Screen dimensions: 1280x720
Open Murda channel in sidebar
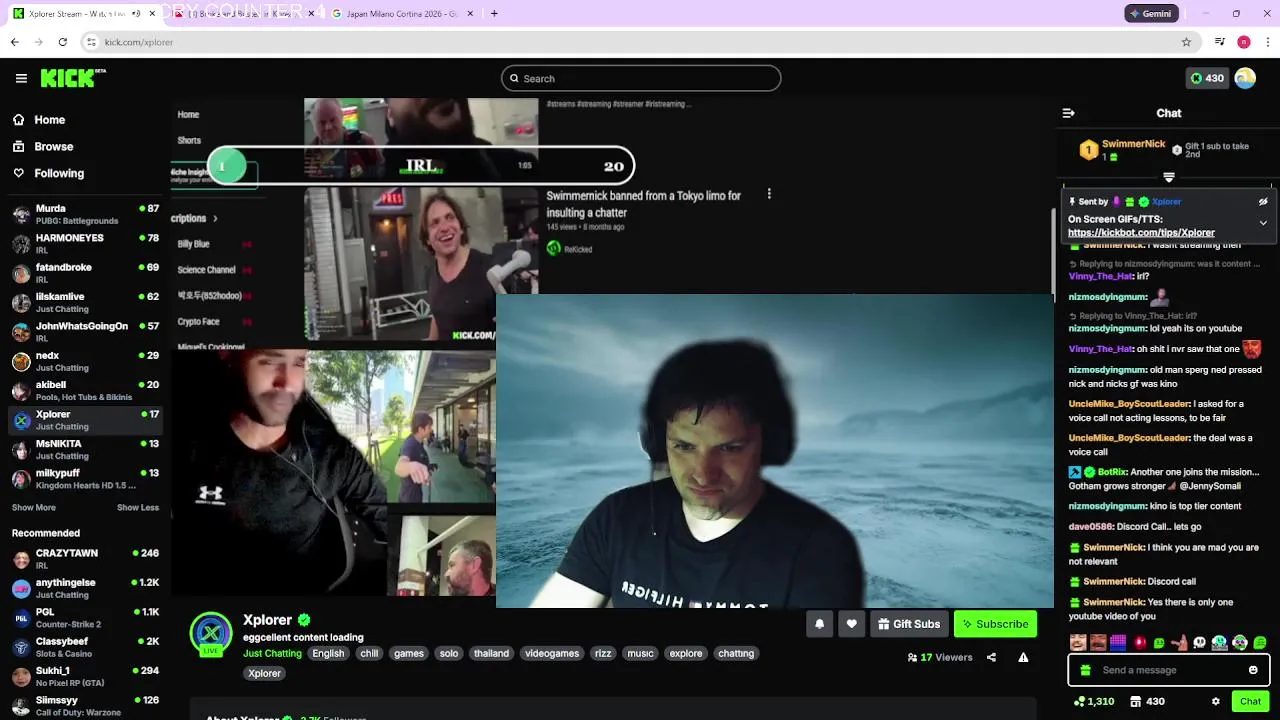click(85, 215)
